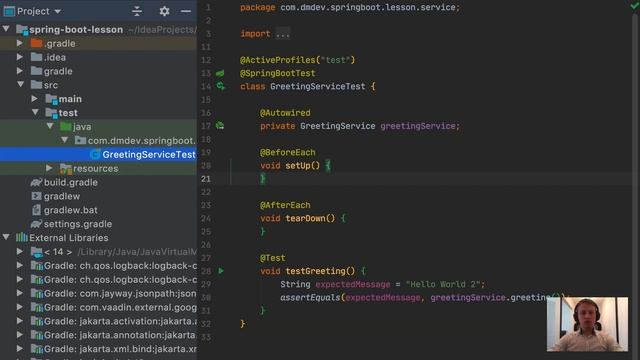640x360 pixels.
Task: Select Gradle: jakarta.activation library
Action: pos(120,321)
